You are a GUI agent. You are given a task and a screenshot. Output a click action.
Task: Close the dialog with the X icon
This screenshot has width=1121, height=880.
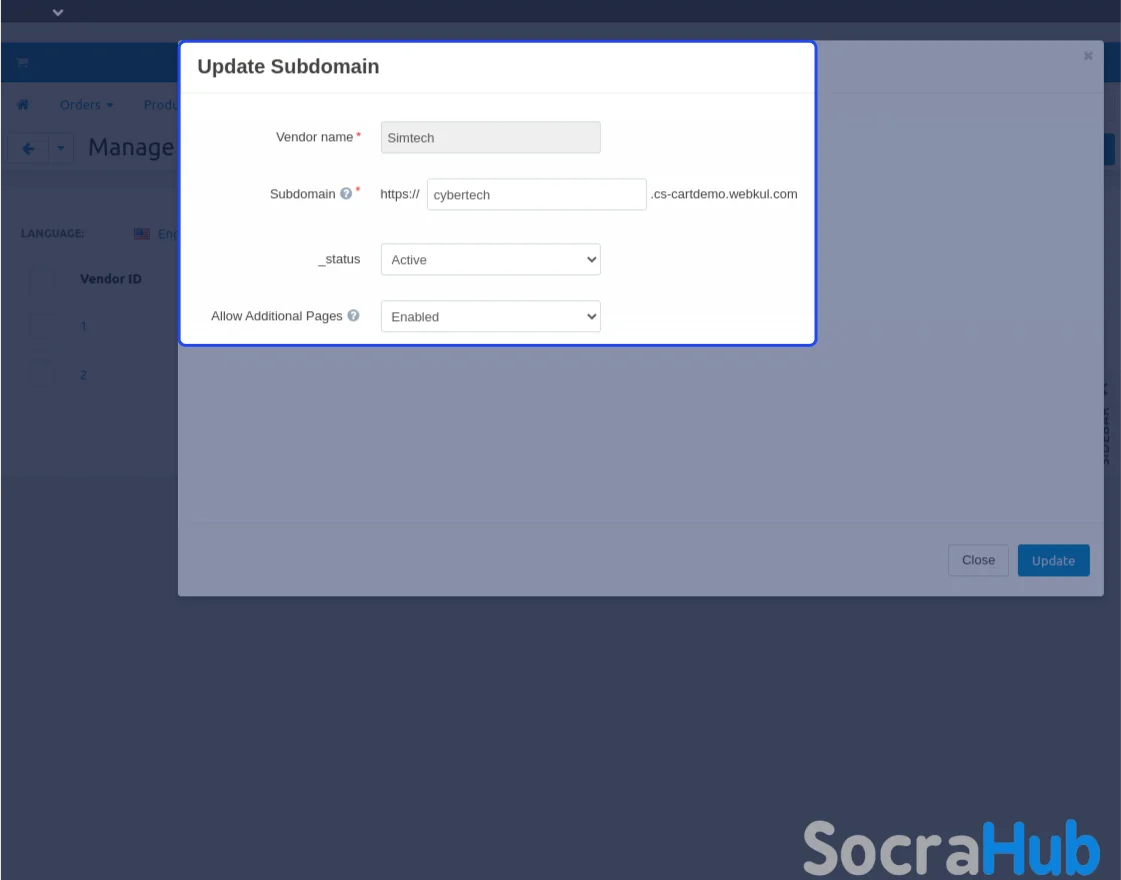click(1088, 56)
